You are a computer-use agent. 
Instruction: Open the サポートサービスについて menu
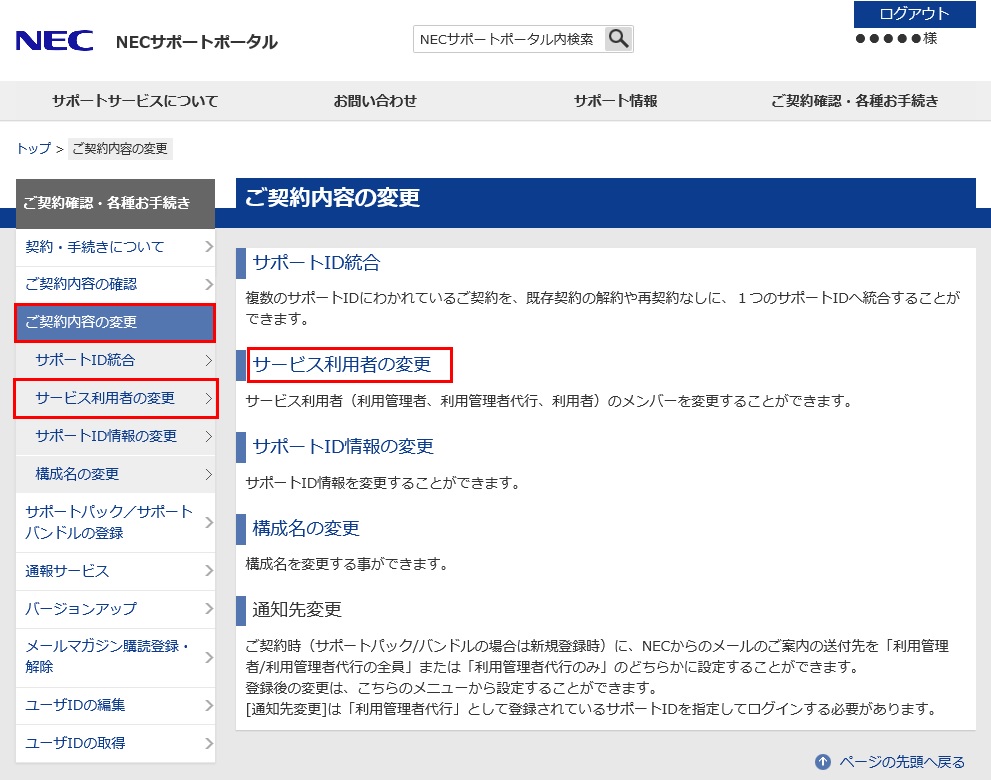pos(135,101)
